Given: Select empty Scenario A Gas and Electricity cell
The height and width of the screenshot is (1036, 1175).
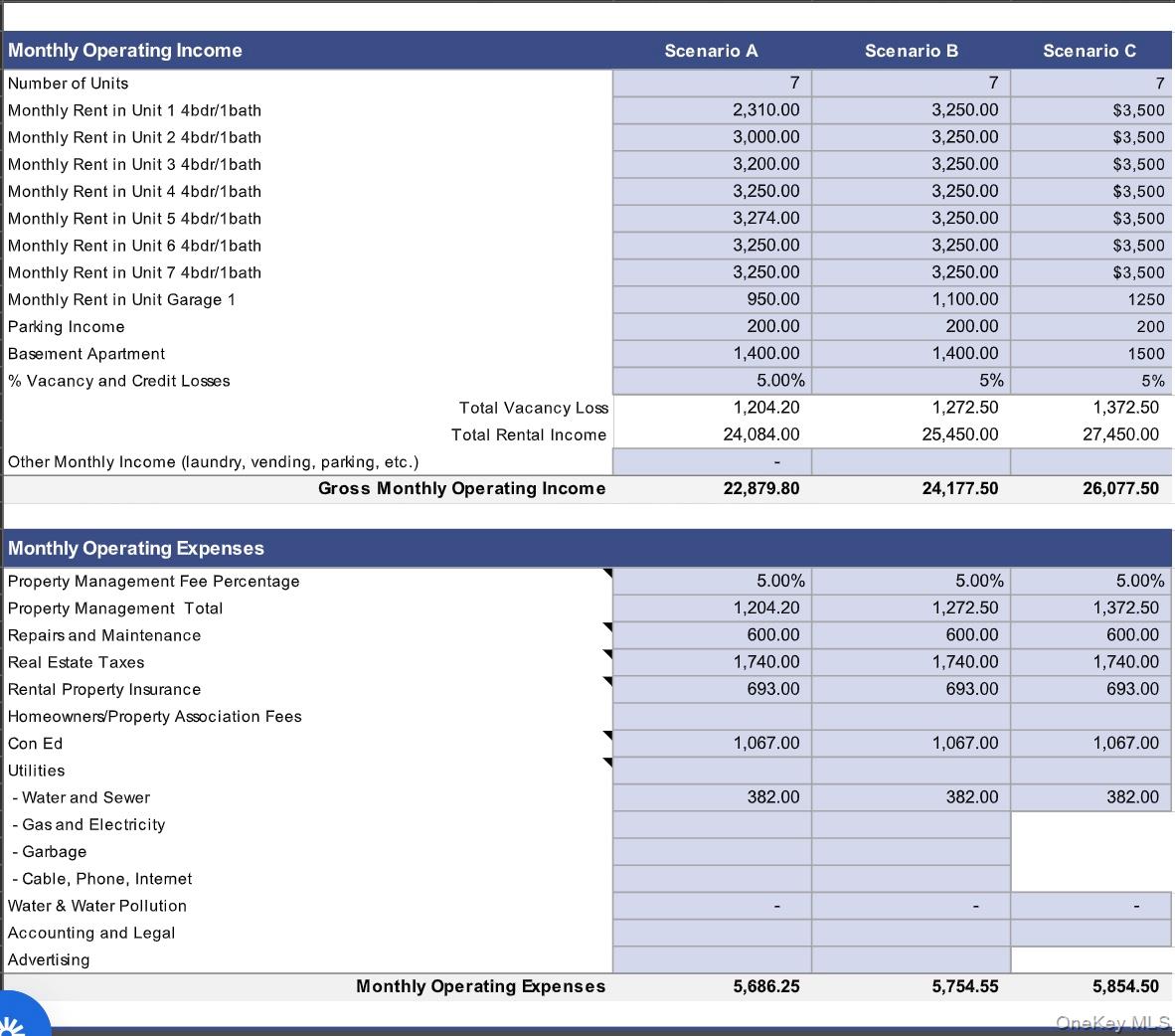Looking at the screenshot, I should 712,824.
